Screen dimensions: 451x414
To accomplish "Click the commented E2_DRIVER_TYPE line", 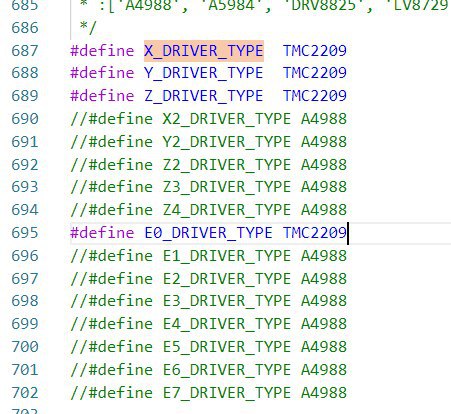I will pos(209,279).
